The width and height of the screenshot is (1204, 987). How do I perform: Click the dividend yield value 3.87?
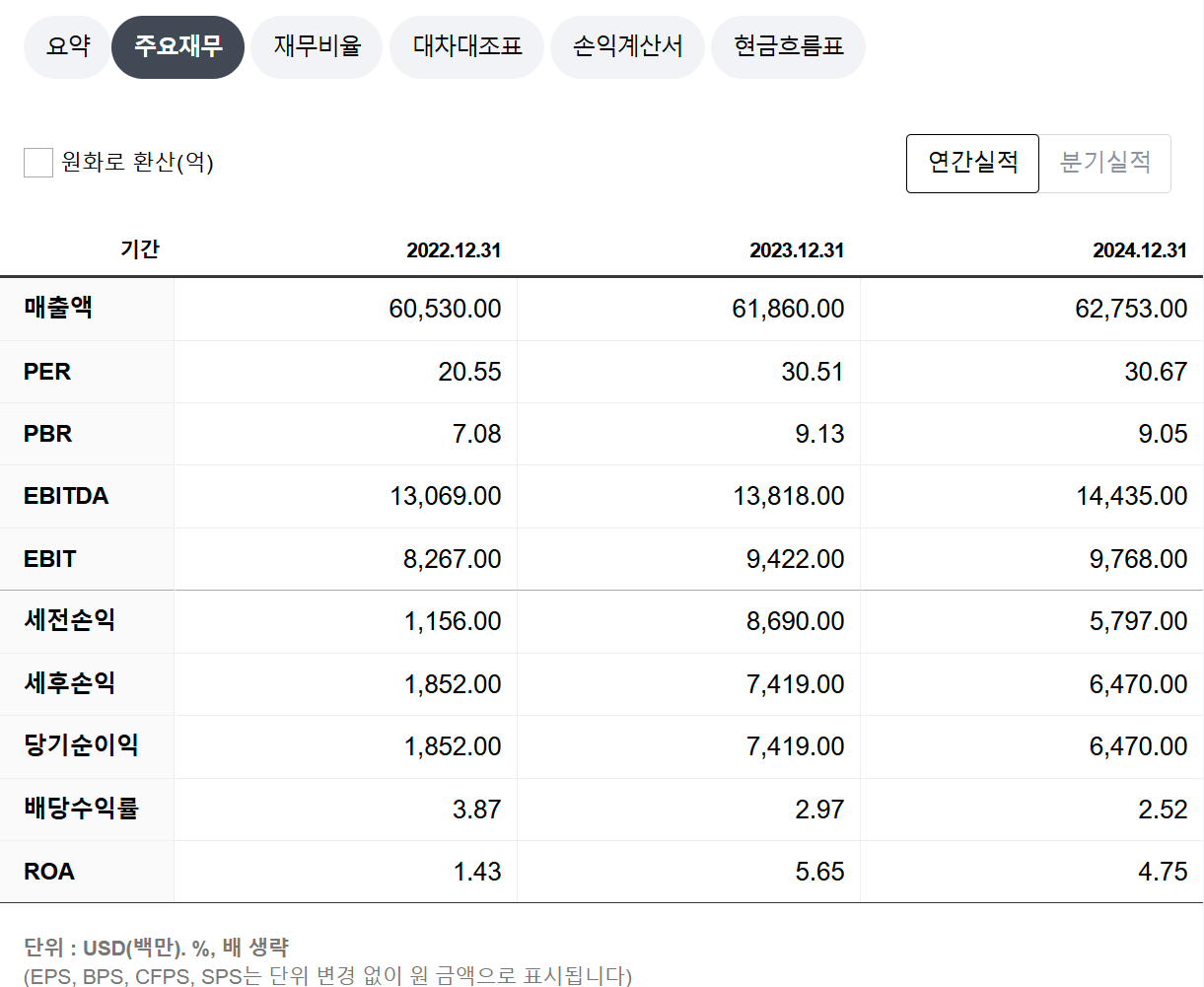click(x=476, y=810)
